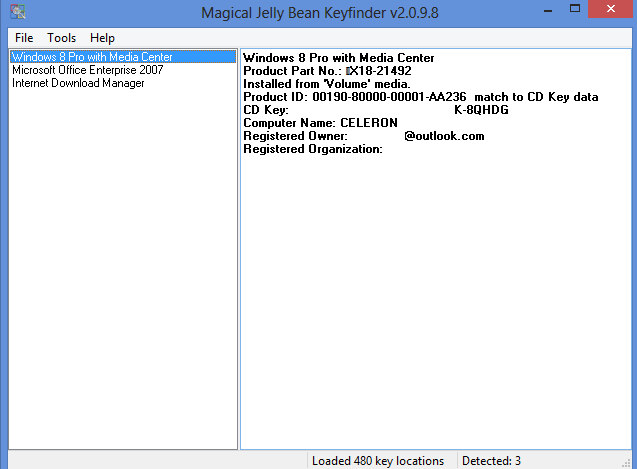Image resolution: width=637 pixels, height=469 pixels.
Task: Maximize the Keyfinder window
Action: (x=575, y=9)
